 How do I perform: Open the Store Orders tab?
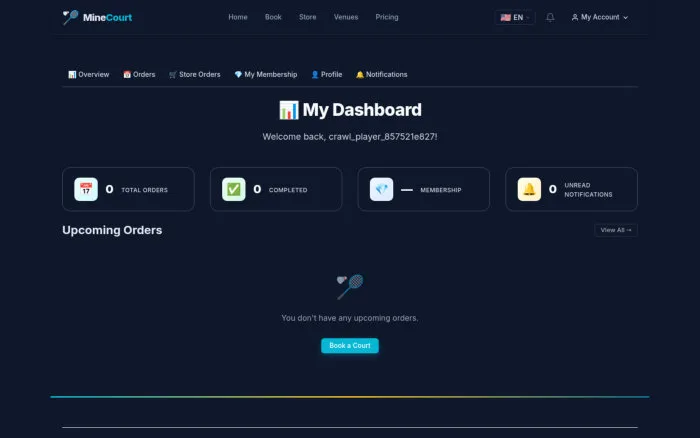[x=195, y=75]
